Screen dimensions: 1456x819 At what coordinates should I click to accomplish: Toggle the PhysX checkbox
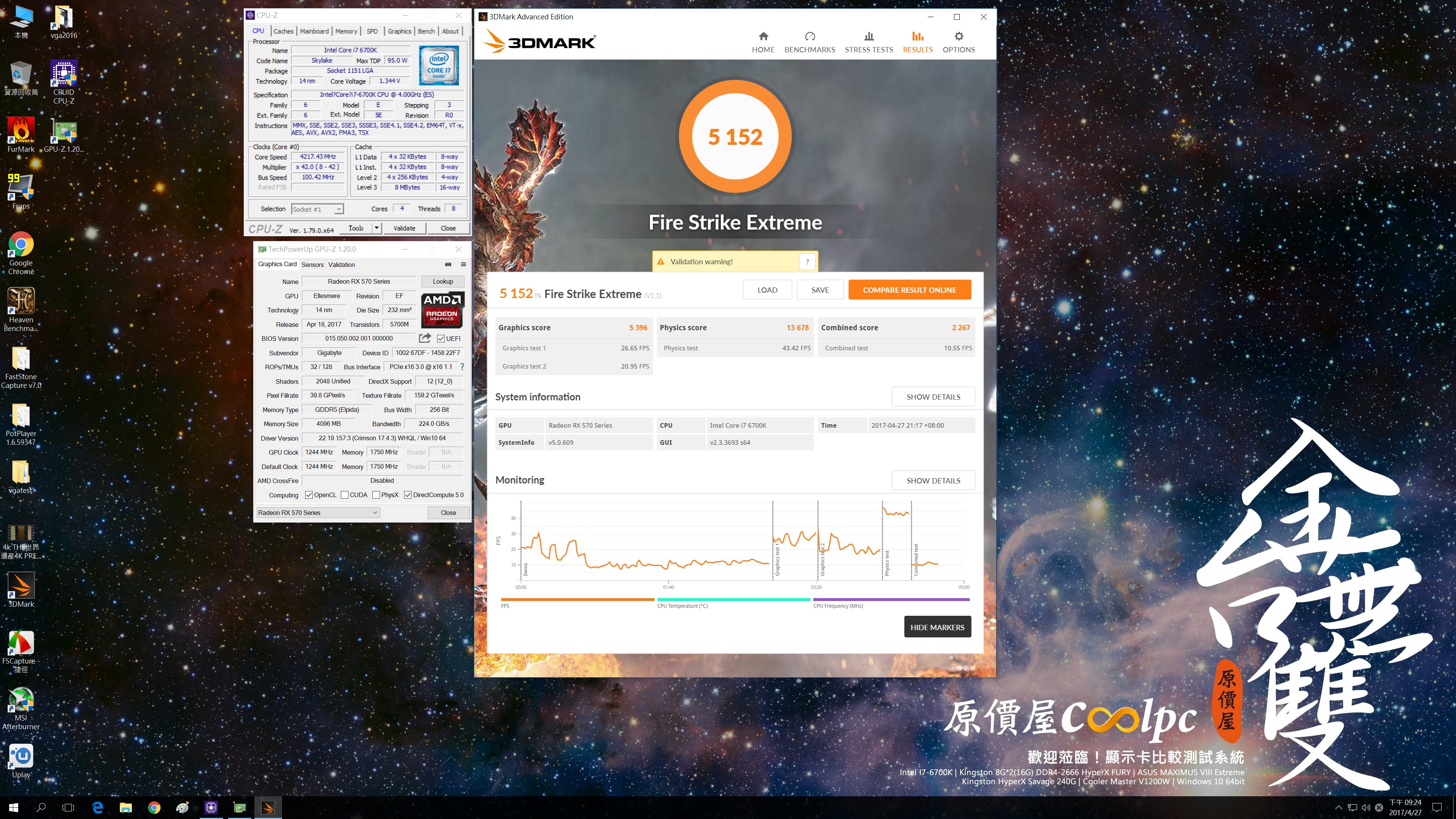tap(376, 495)
